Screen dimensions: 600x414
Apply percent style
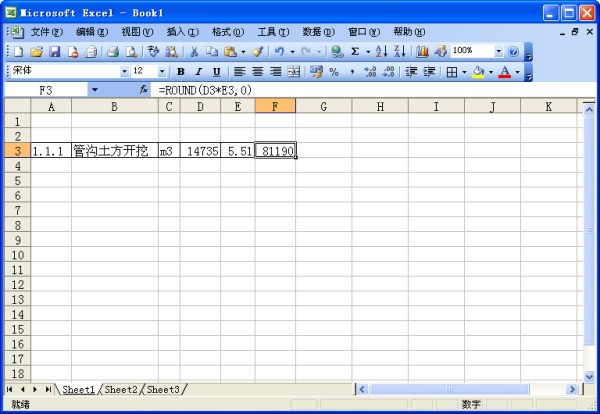334,72
